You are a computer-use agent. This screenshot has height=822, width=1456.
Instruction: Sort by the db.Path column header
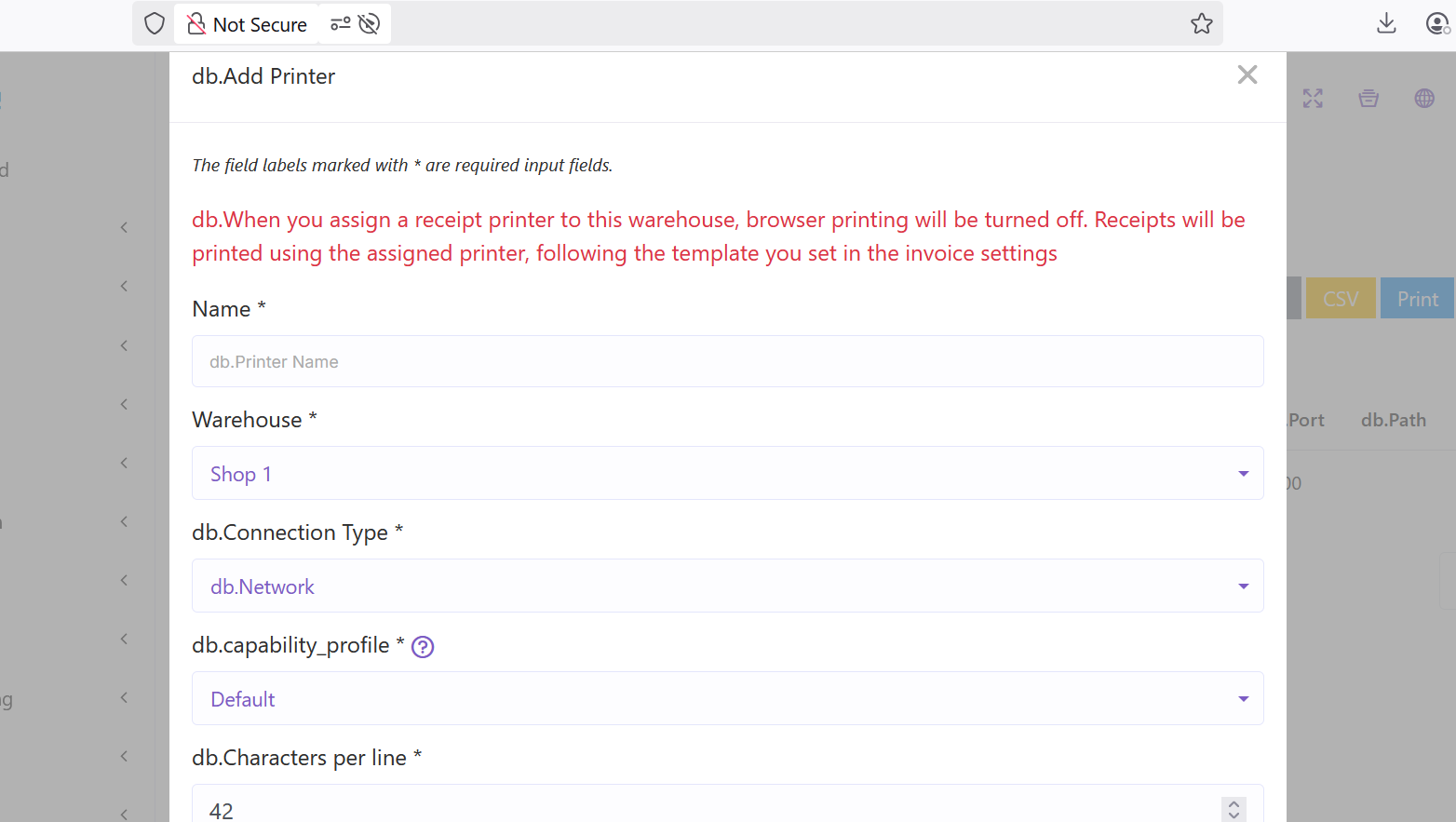pos(1393,420)
